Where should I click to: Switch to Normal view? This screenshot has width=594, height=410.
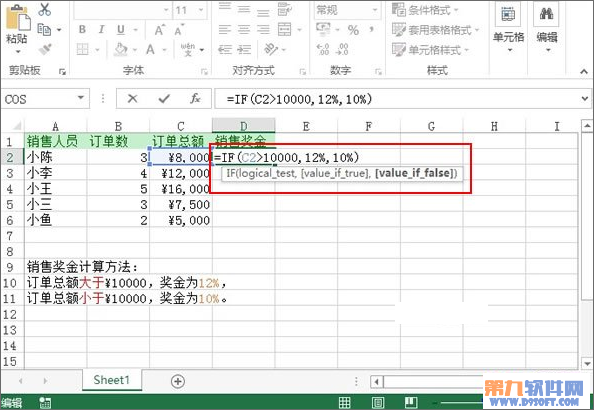tap(344, 402)
